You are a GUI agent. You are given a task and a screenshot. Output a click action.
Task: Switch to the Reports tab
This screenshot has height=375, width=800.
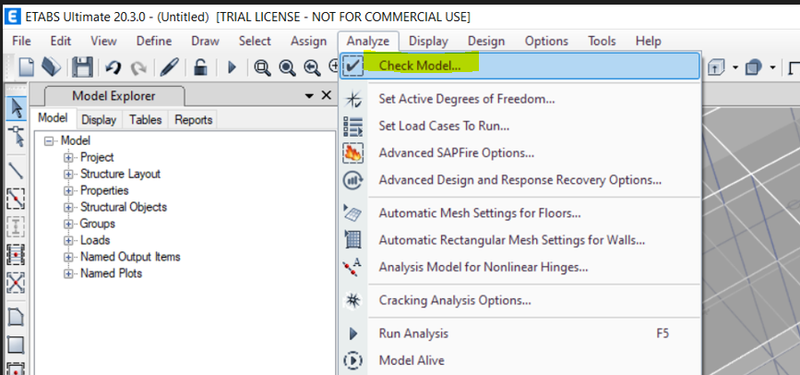(193, 120)
